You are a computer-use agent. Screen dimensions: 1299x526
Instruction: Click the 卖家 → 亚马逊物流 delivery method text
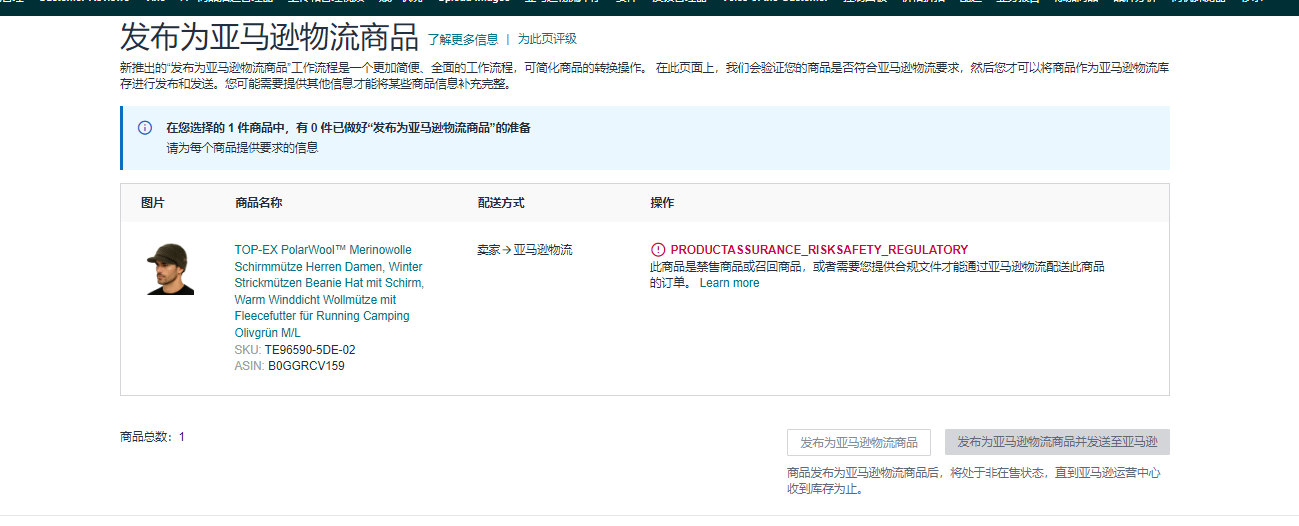coord(525,250)
